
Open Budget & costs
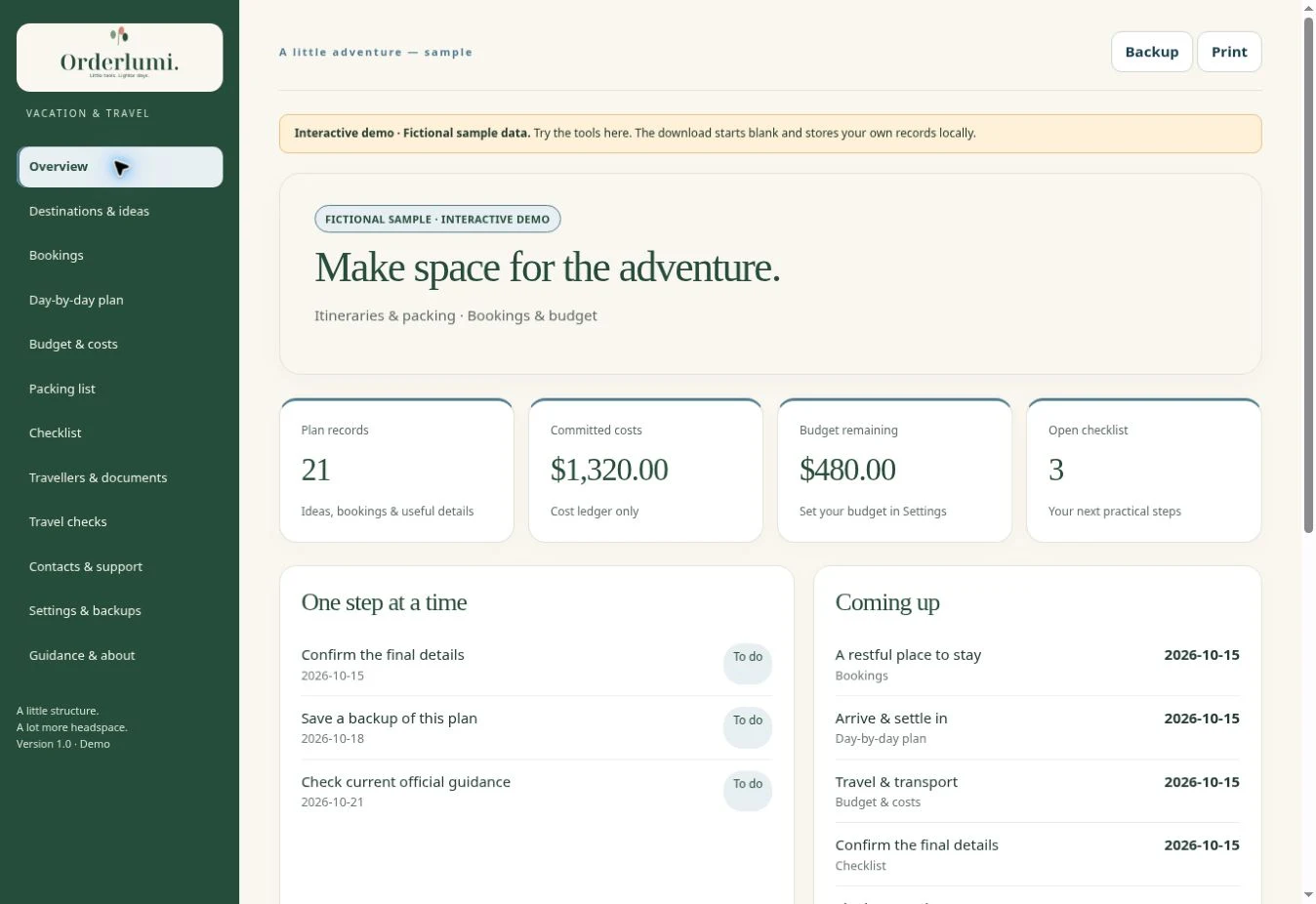(119, 345)
